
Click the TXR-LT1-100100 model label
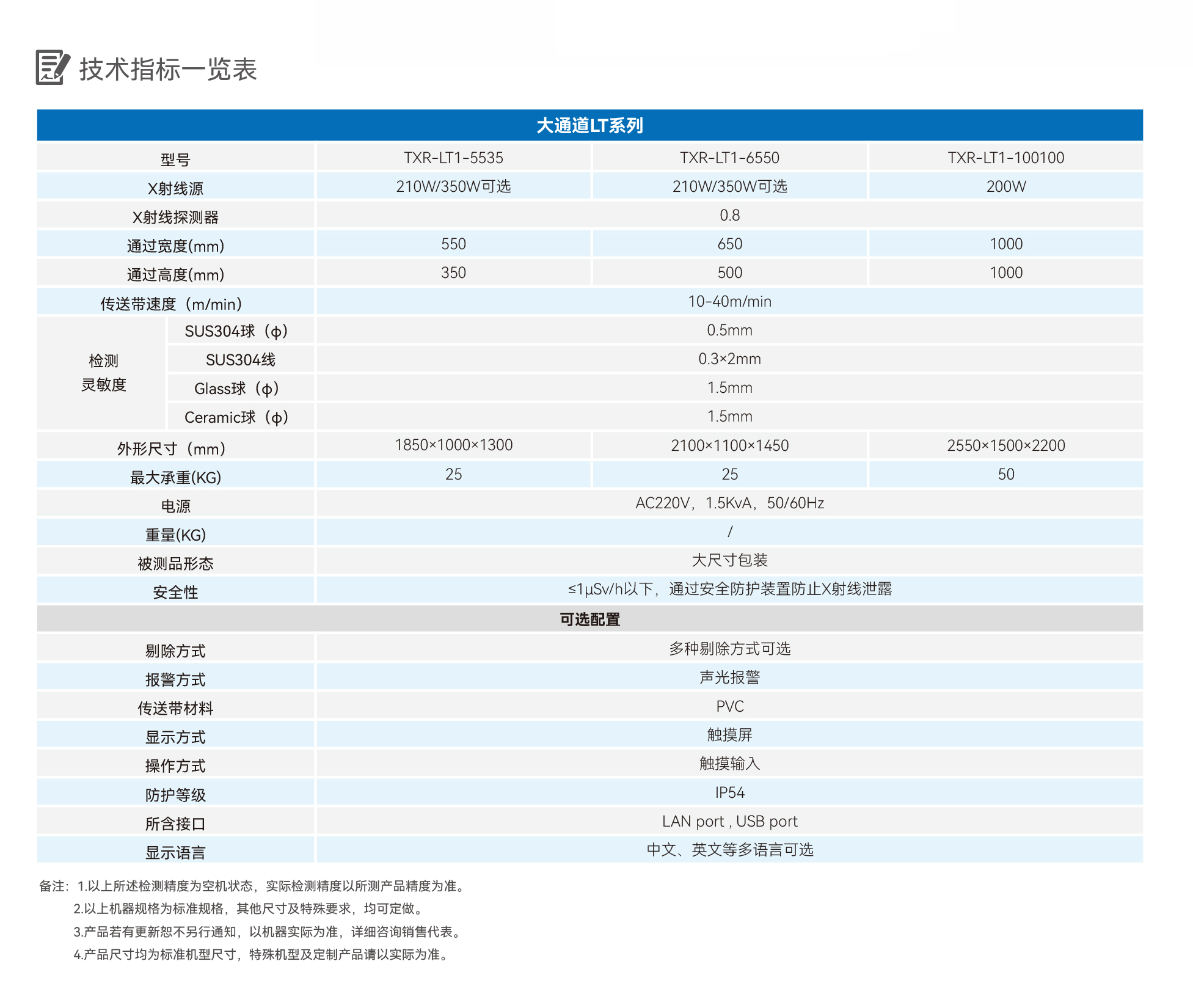point(1007,157)
